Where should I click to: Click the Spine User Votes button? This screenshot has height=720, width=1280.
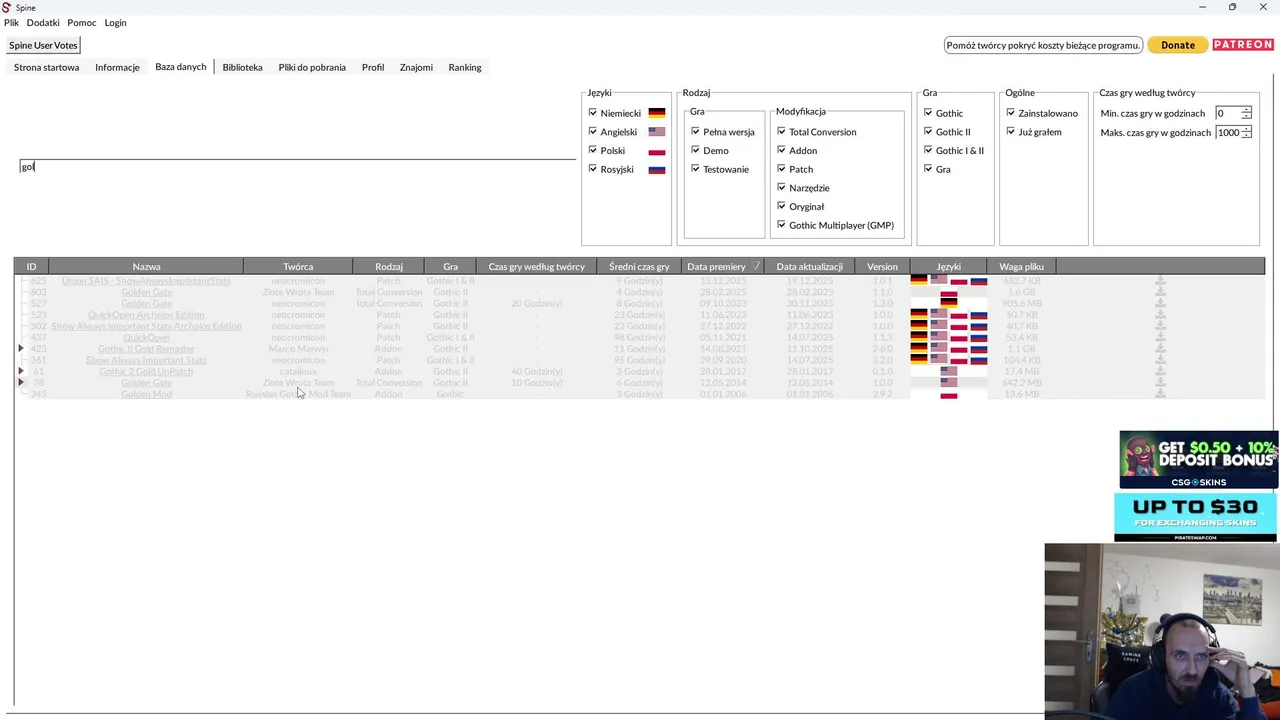(43, 45)
